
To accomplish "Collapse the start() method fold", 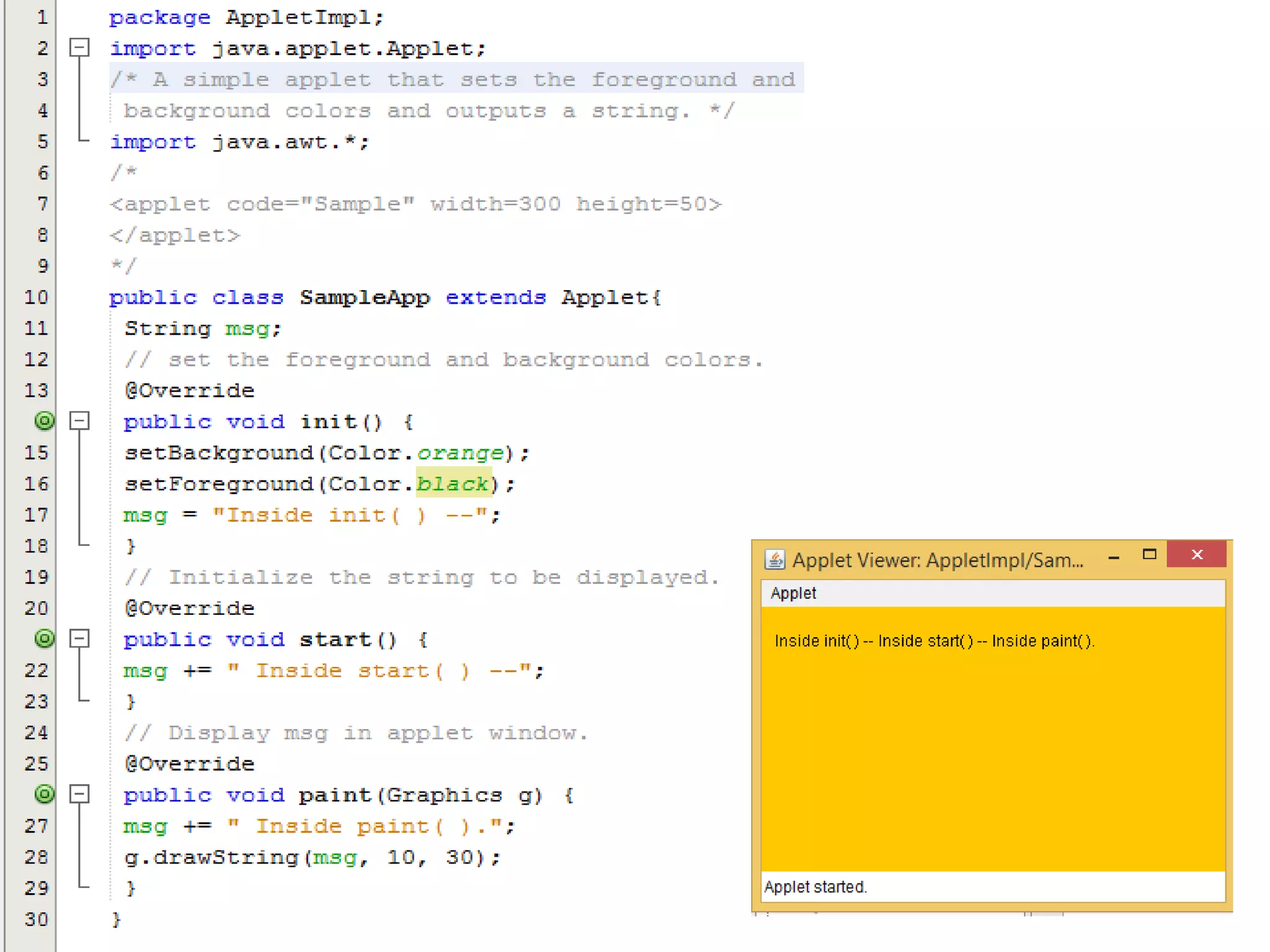I will coord(79,638).
